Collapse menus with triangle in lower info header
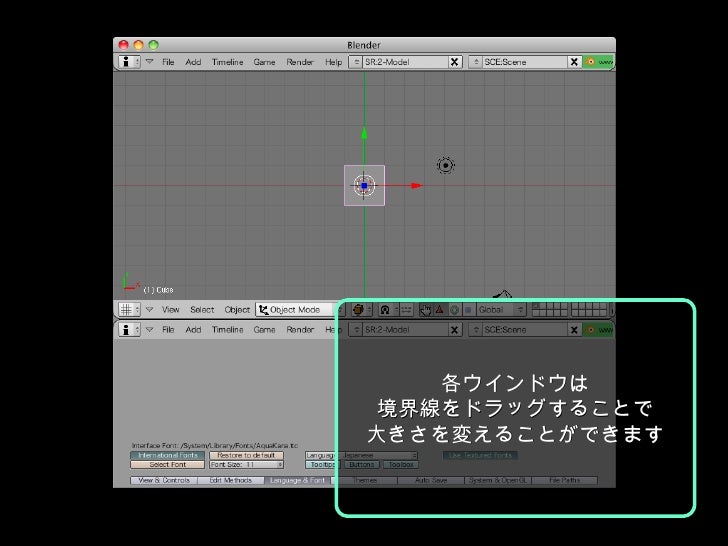This screenshot has width=728, height=546. coord(150,329)
